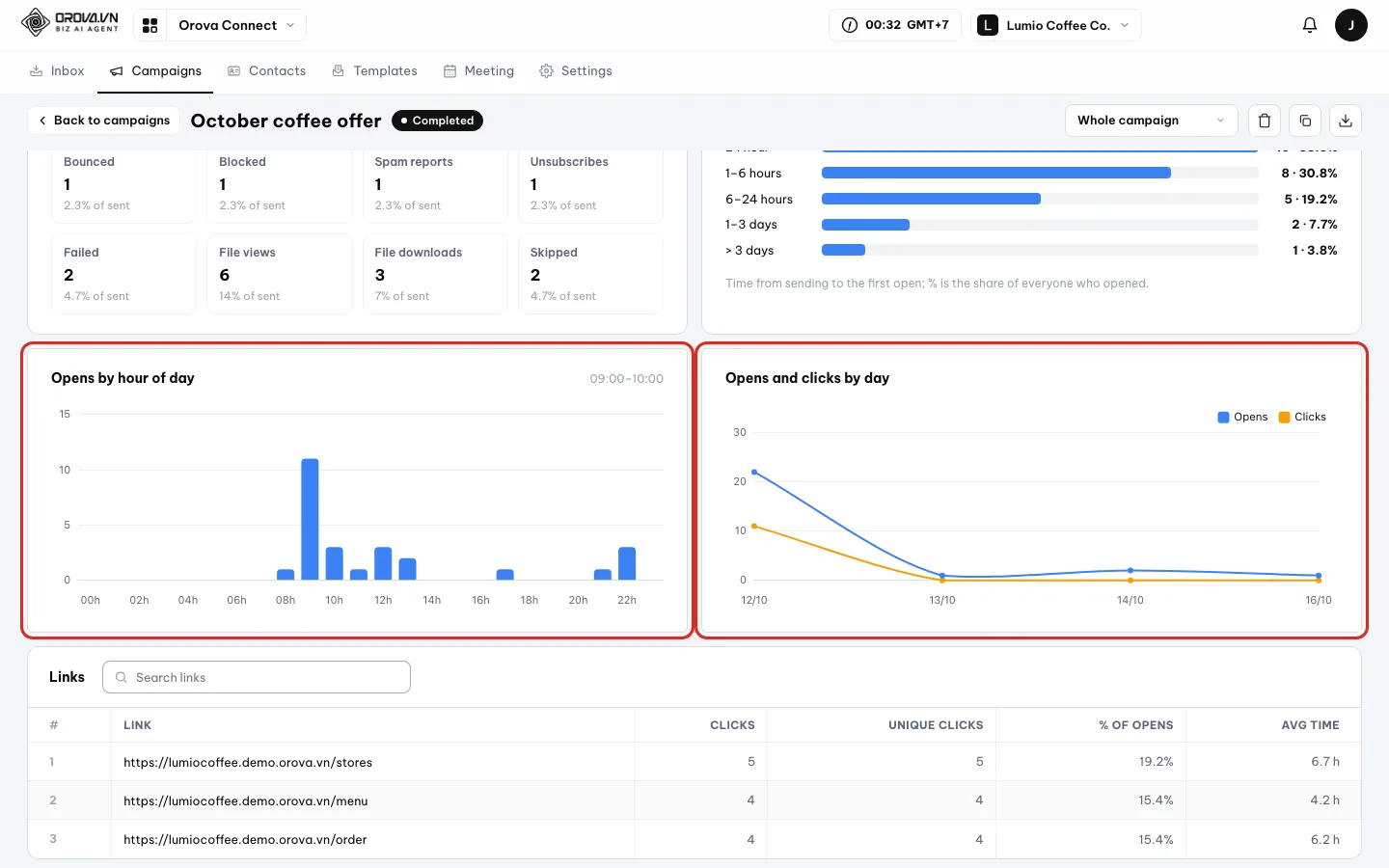1389x868 pixels.
Task: Click the Completed status badge
Action: (x=437, y=121)
